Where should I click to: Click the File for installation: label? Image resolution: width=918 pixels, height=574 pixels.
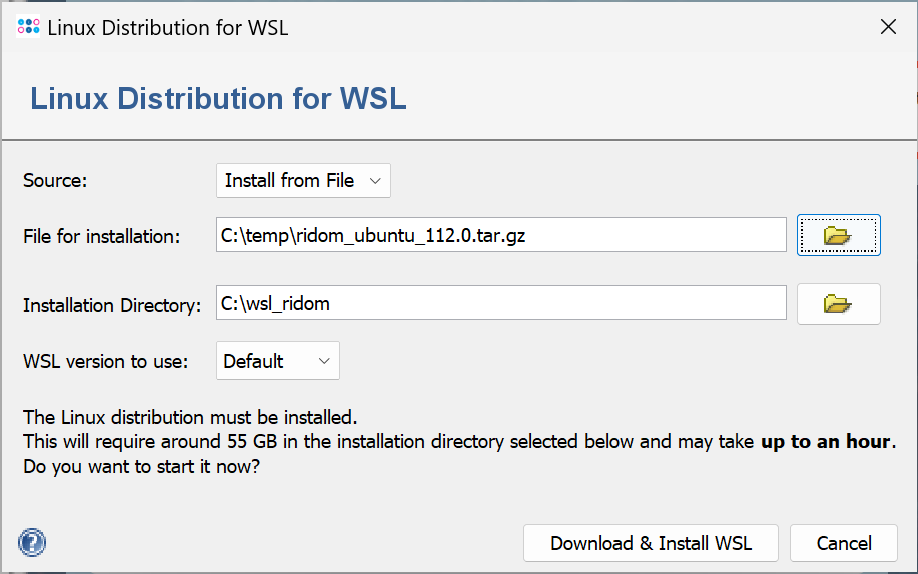tap(102, 236)
